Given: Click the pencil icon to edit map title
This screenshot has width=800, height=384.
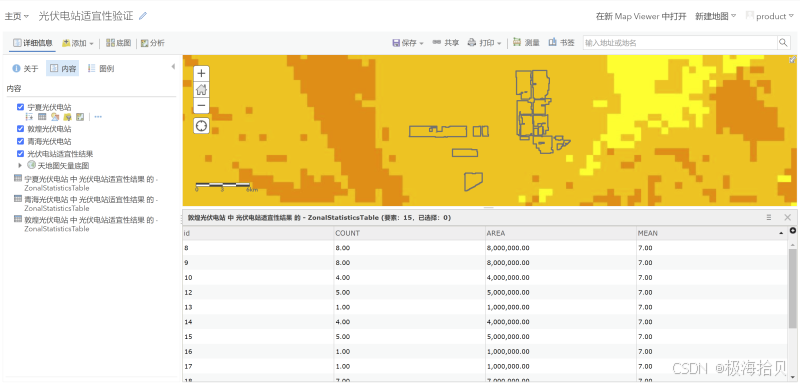Looking at the screenshot, I should click(143, 16).
